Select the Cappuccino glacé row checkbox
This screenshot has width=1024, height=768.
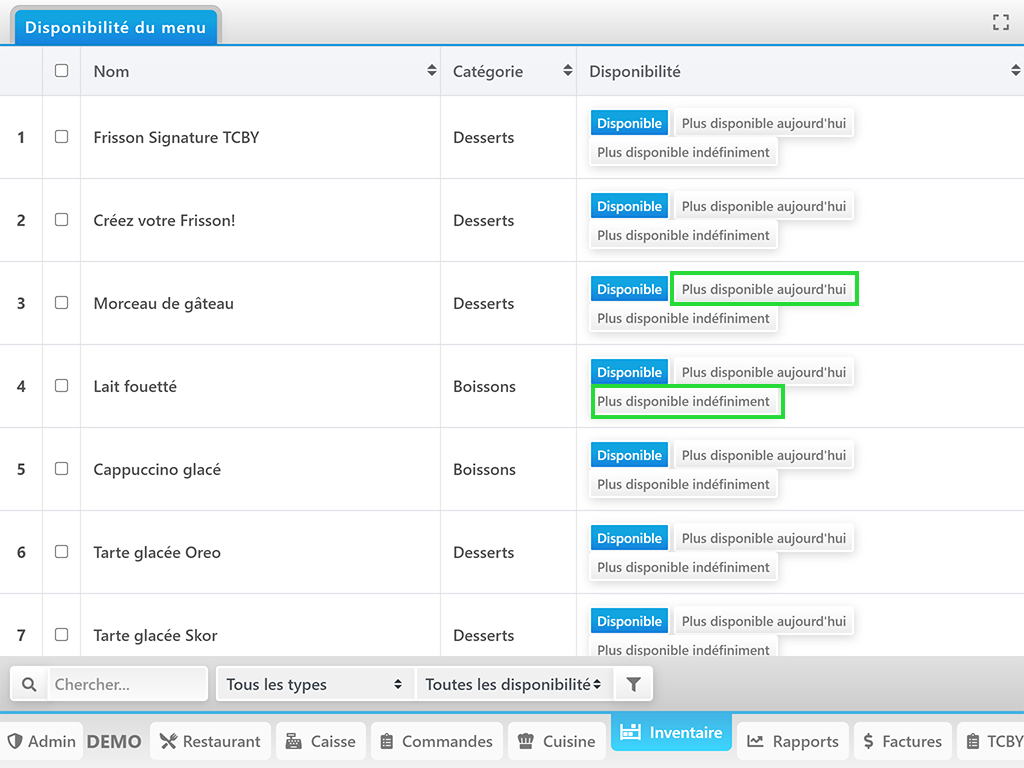62,469
